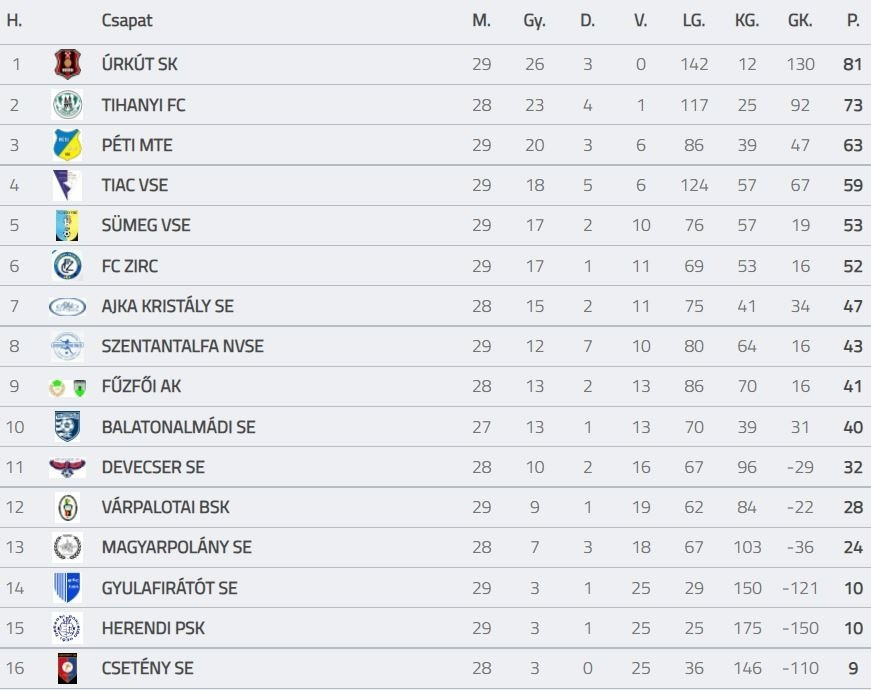Click the Herendi PSK team name
871x690 pixels.
click(x=153, y=628)
